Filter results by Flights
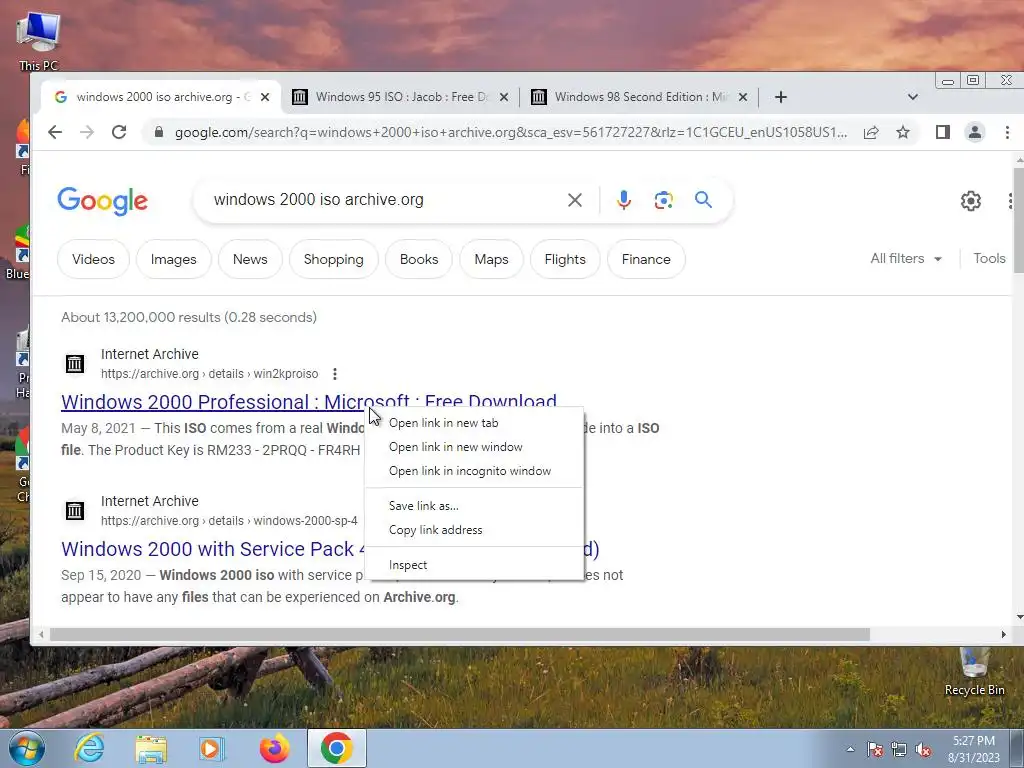 click(x=565, y=259)
